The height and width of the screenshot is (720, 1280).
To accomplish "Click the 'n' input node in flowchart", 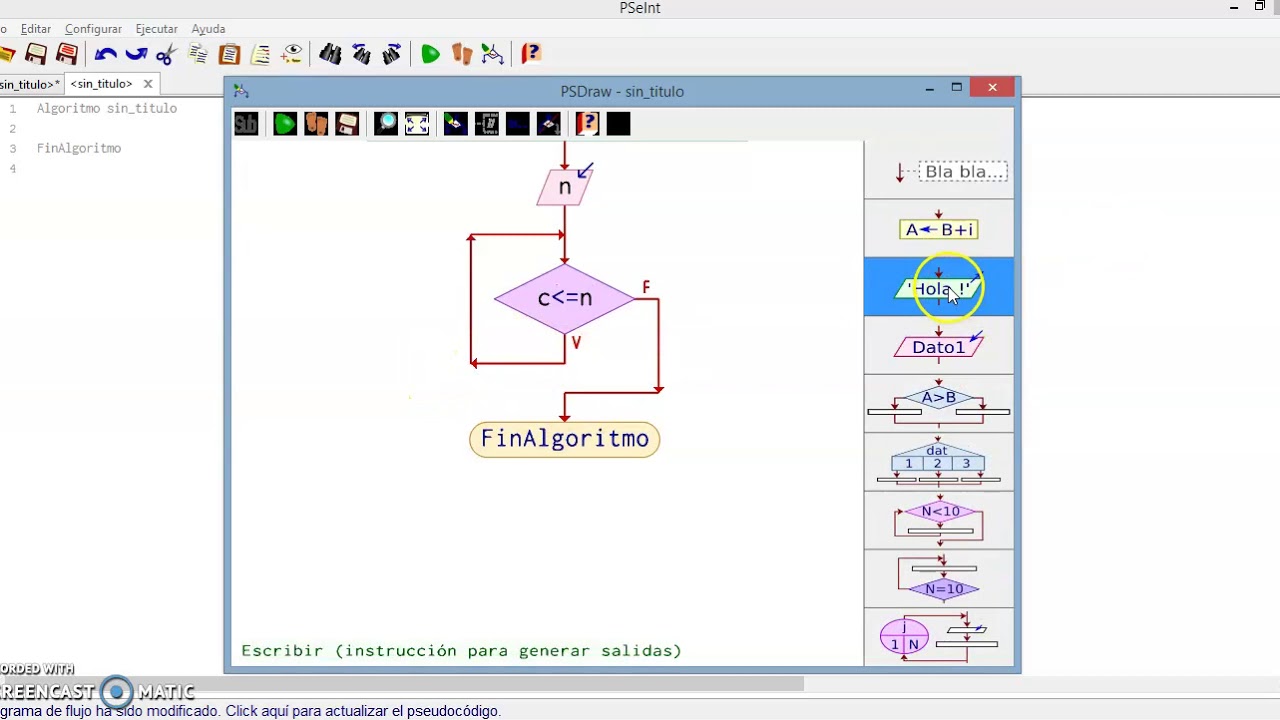I will pyautogui.click(x=565, y=187).
